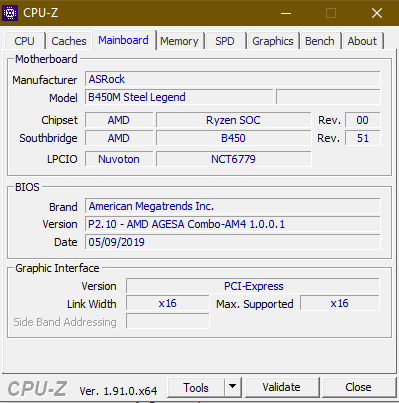Select the Nuvoton LPCIO vendor value

pyautogui.click(x=119, y=159)
